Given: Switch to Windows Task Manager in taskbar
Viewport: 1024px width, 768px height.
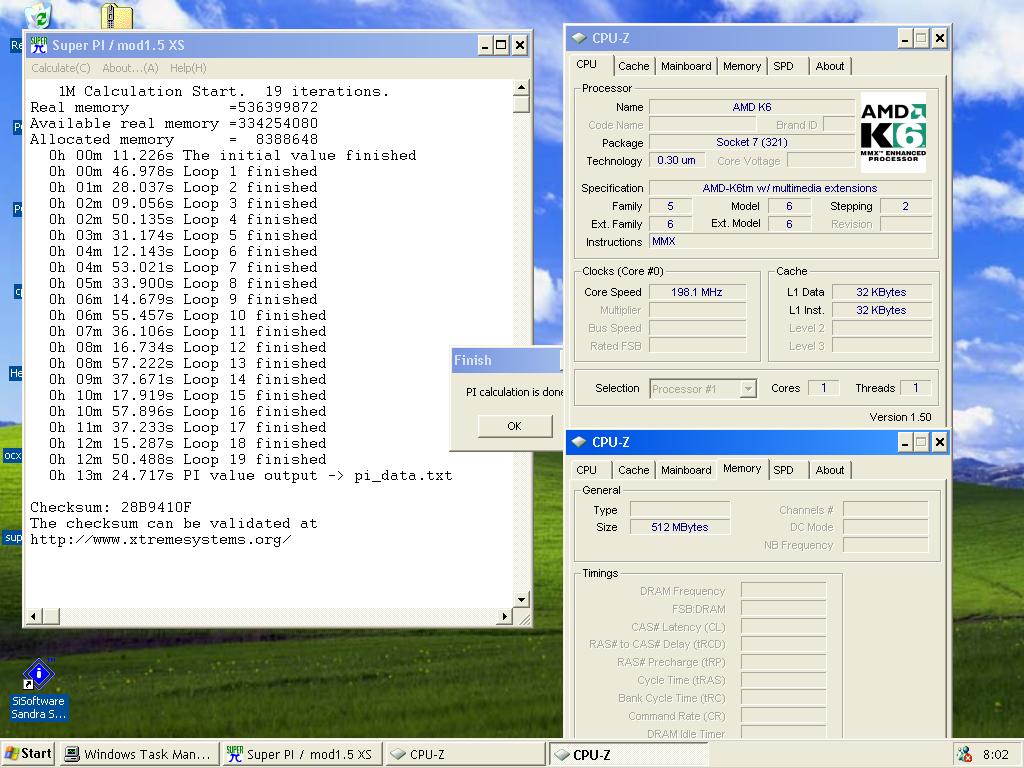Looking at the screenshot, I should (x=139, y=754).
